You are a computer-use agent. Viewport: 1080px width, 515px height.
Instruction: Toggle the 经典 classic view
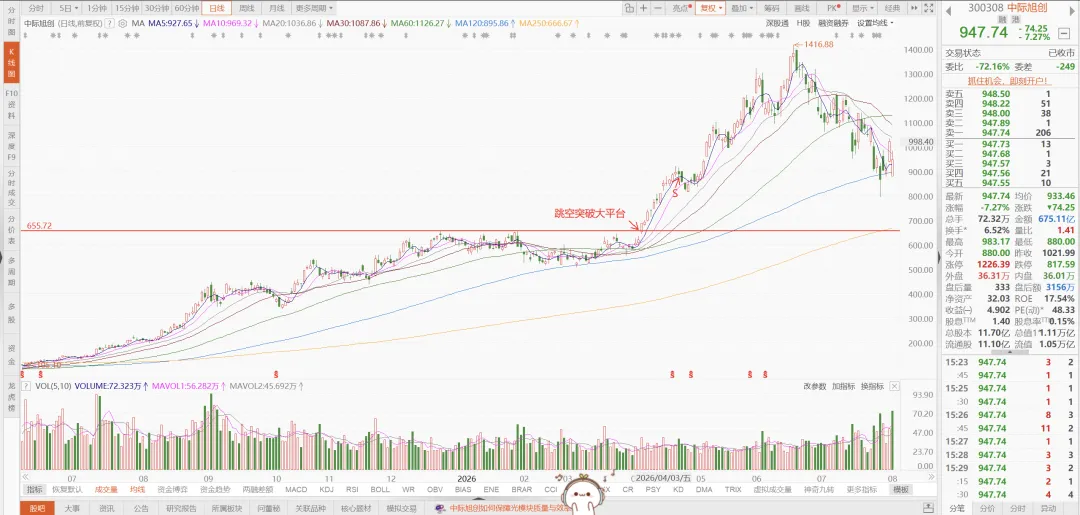(892, 8)
